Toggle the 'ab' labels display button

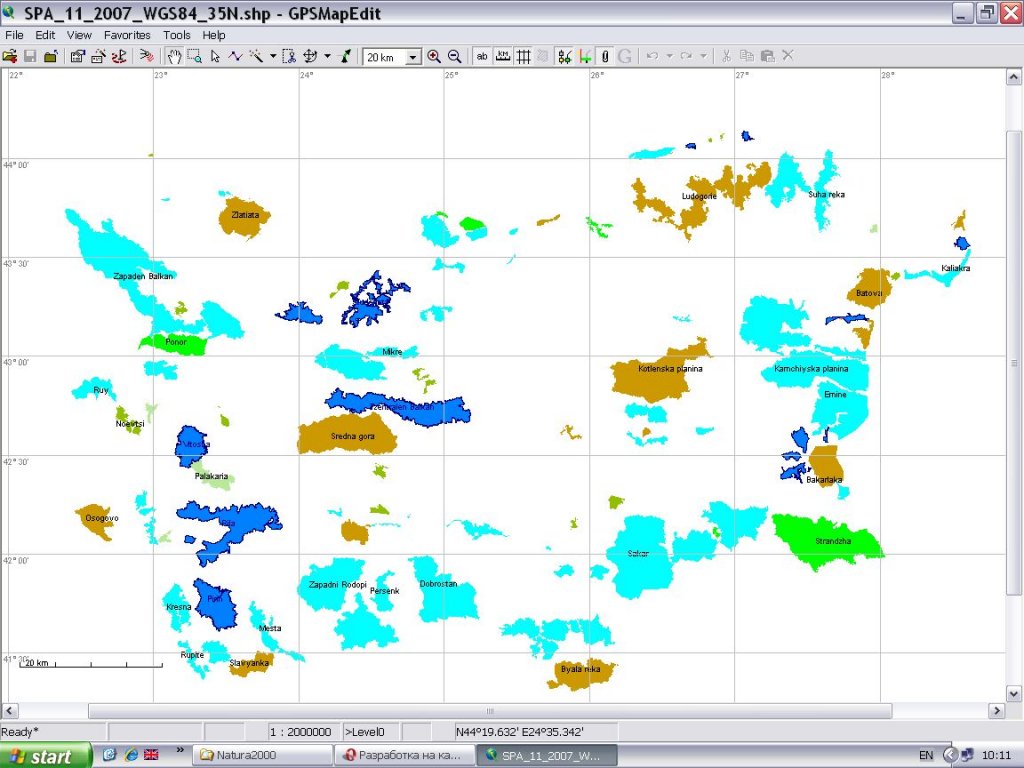[482, 56]
